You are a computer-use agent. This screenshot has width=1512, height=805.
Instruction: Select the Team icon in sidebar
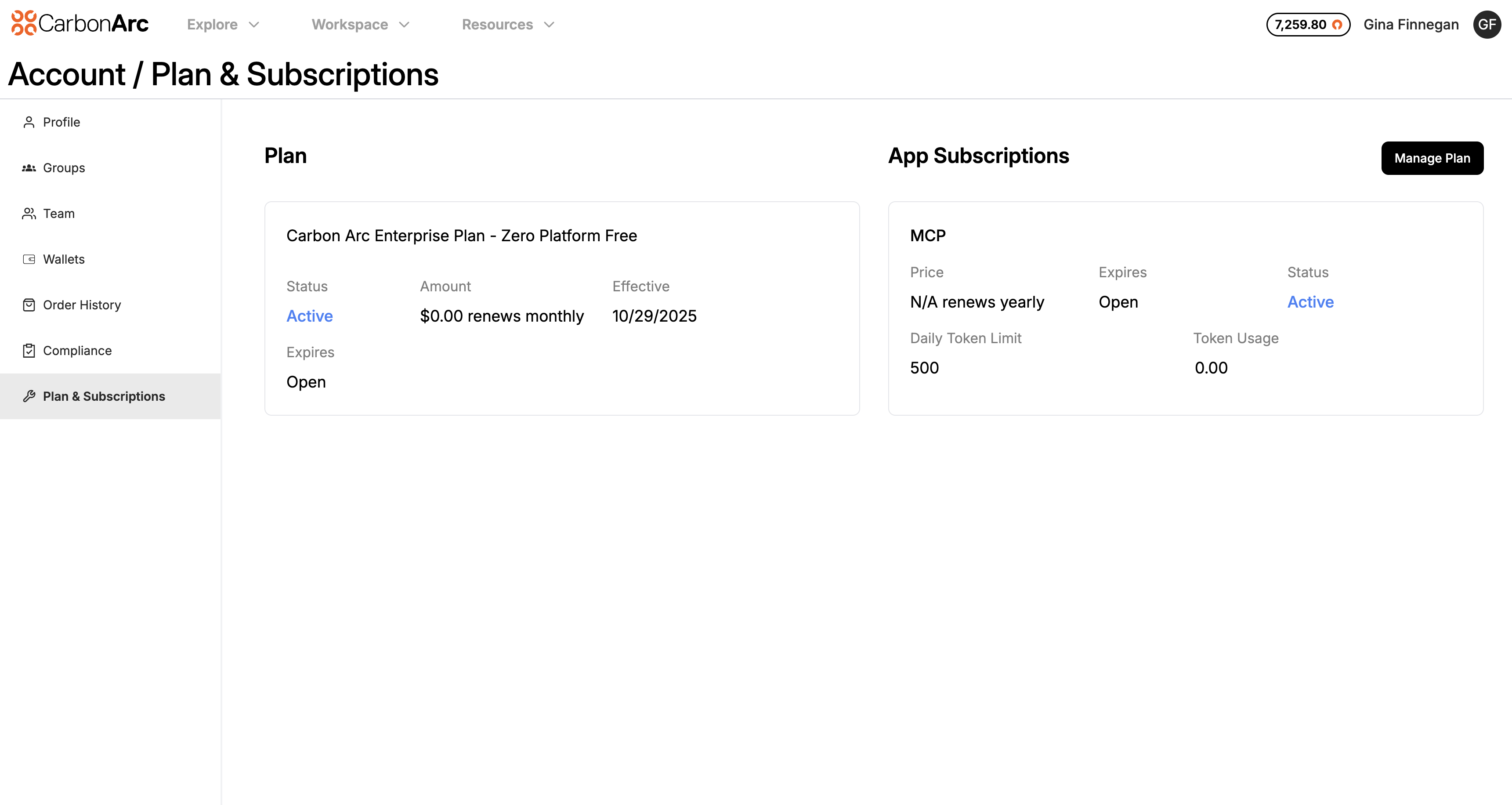pyautogui.click(x=29, y=213)
